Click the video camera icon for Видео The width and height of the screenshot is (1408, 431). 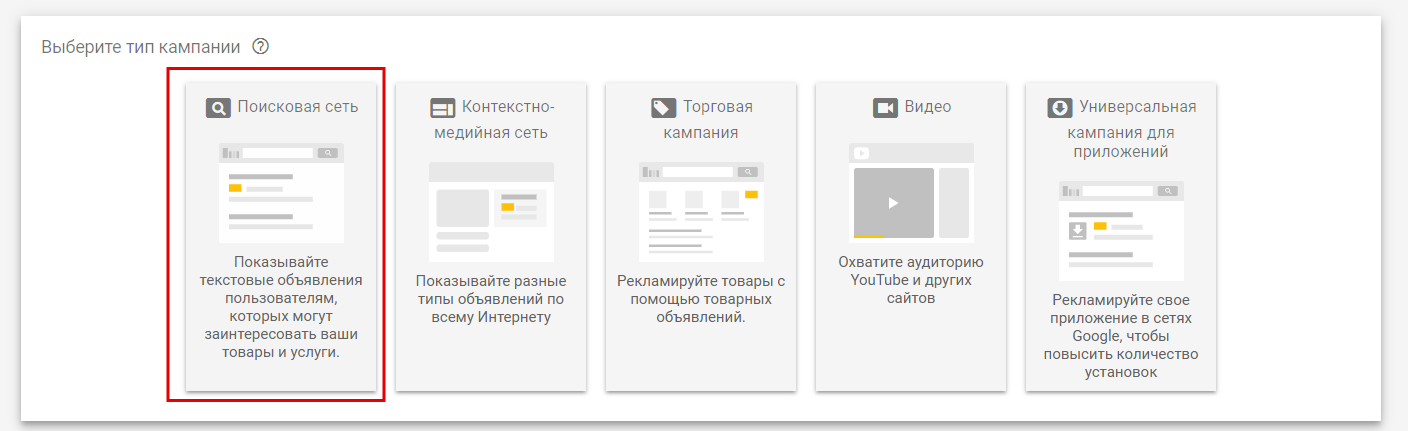tap(885, 108)
